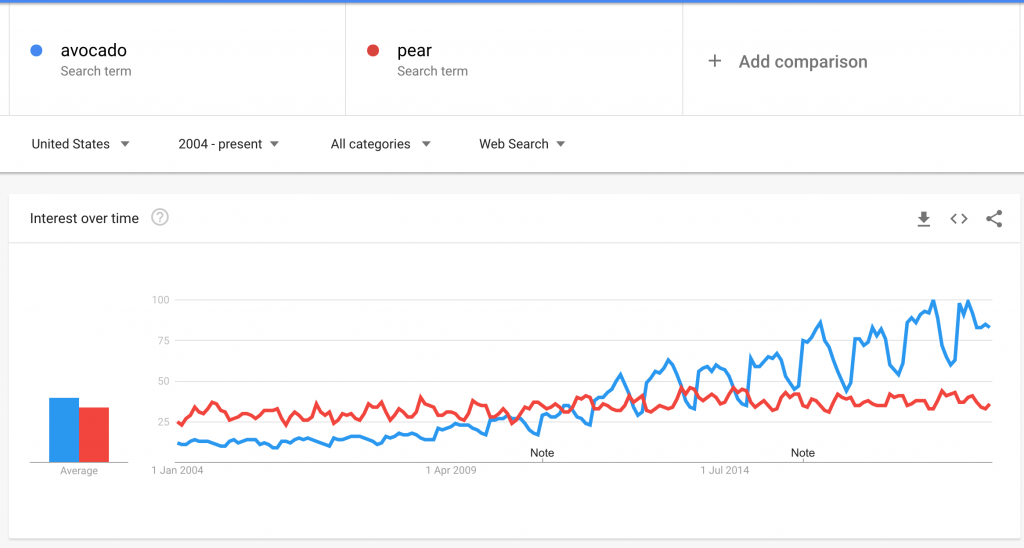Edit the pear search term

click(414, 51)
